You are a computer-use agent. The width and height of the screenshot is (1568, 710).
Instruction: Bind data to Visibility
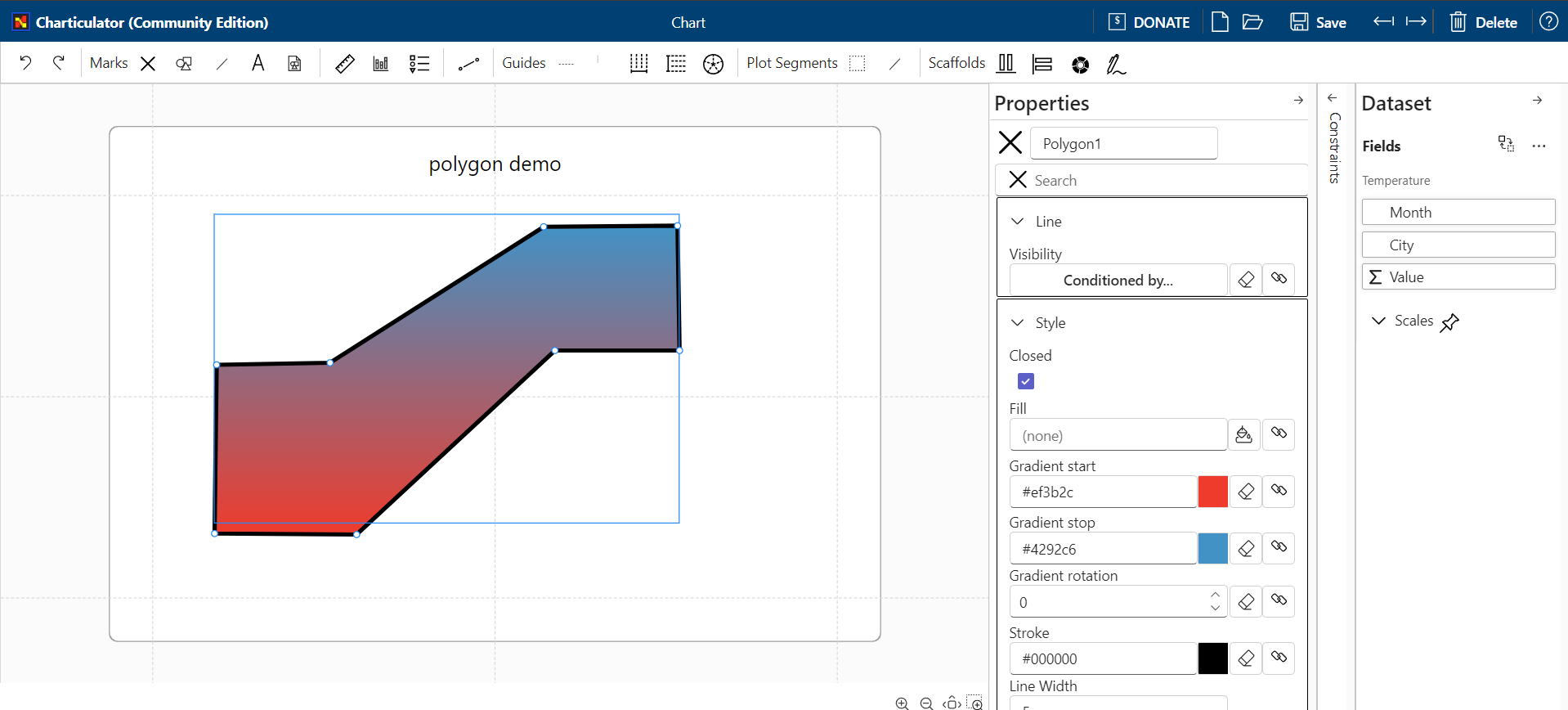(x=1279, y=280)
